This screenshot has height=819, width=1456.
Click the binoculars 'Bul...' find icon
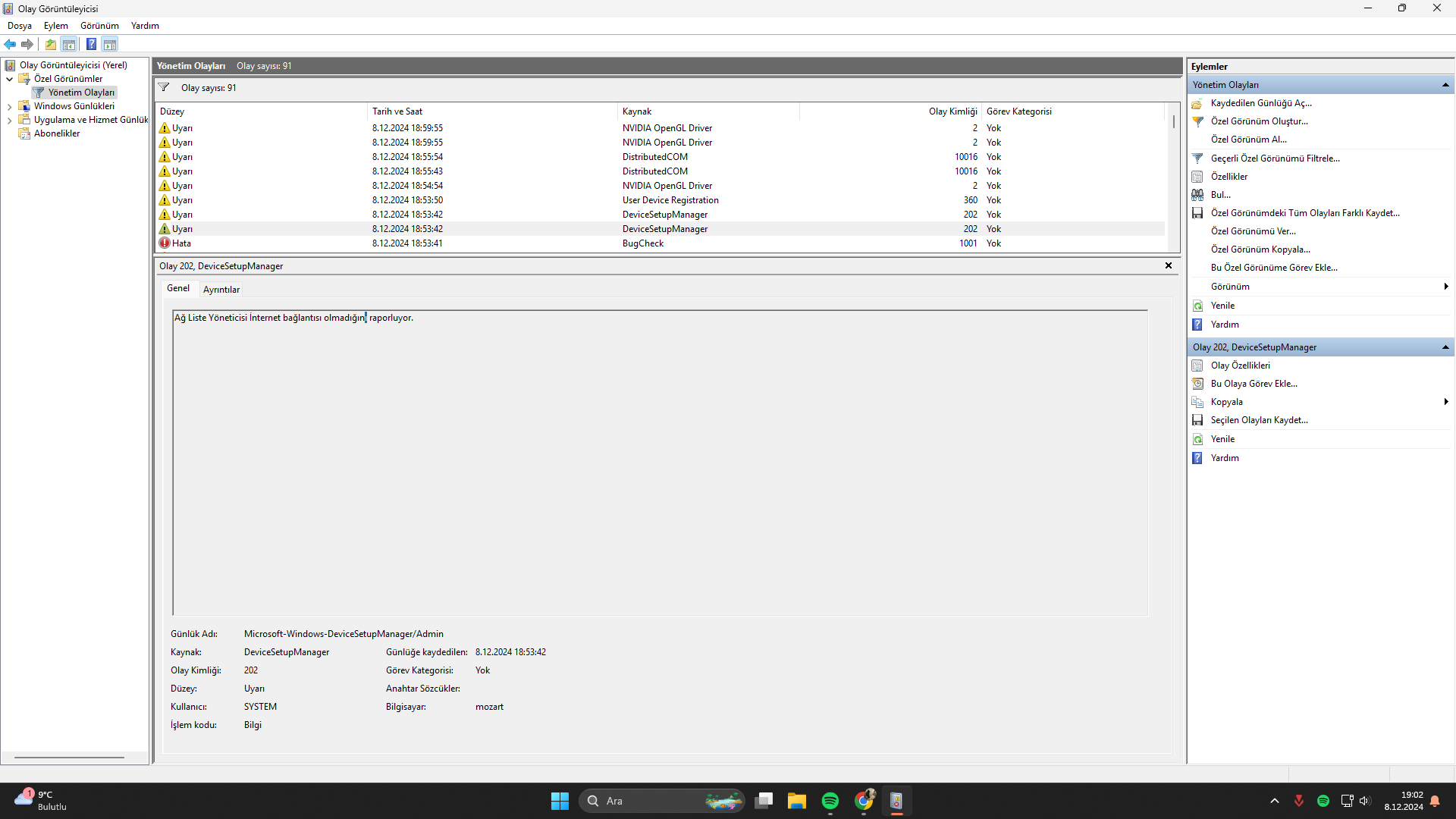point(1197,195)
